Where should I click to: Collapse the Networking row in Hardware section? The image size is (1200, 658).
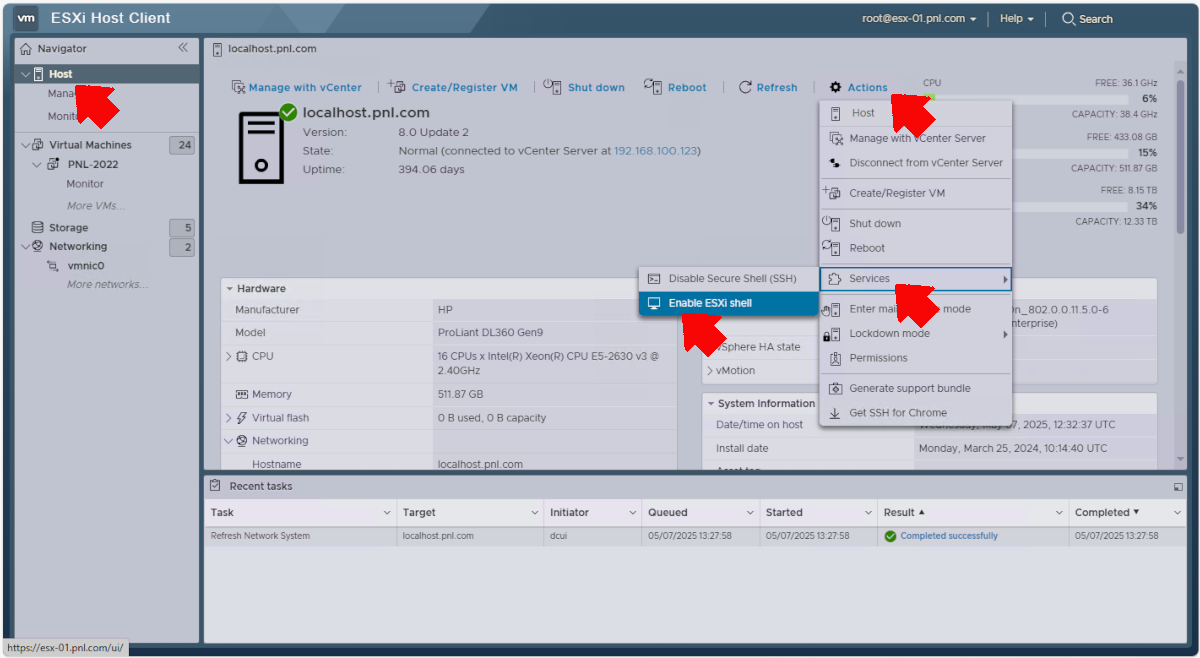click(229, 441)
